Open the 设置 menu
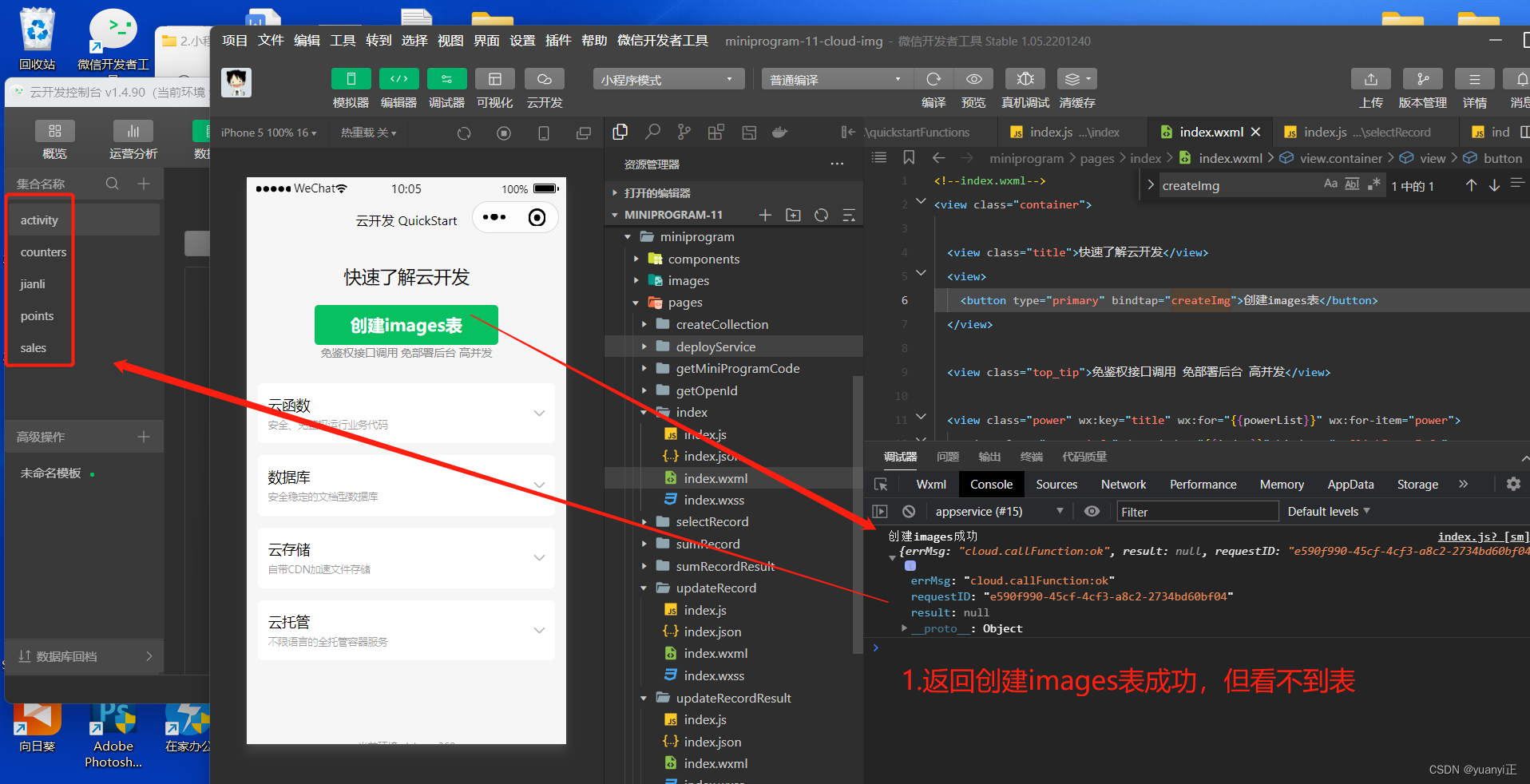Screen dimensions: 1530x784 pyautogui.click(x=522, y=41)
